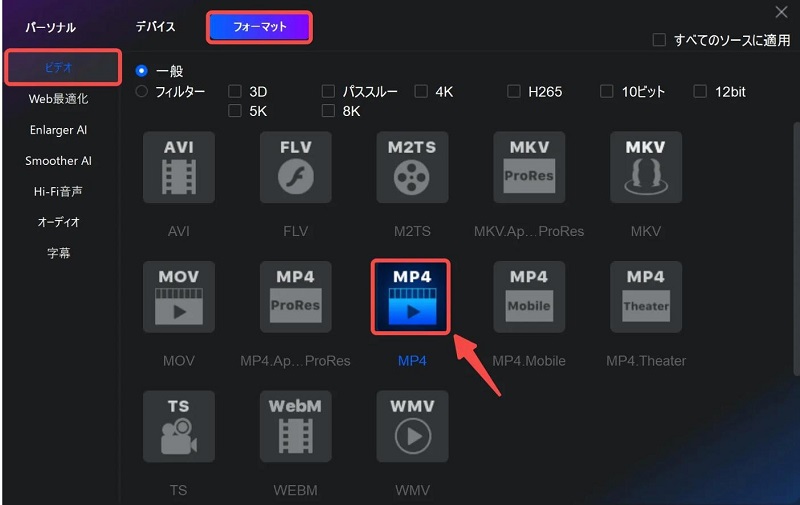Choose the MP4 Mobile format icon

(529, 297)
